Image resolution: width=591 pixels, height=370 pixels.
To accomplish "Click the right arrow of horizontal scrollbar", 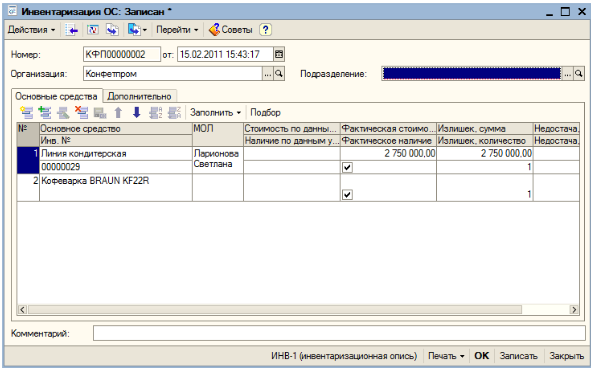I will pos(574,310).
